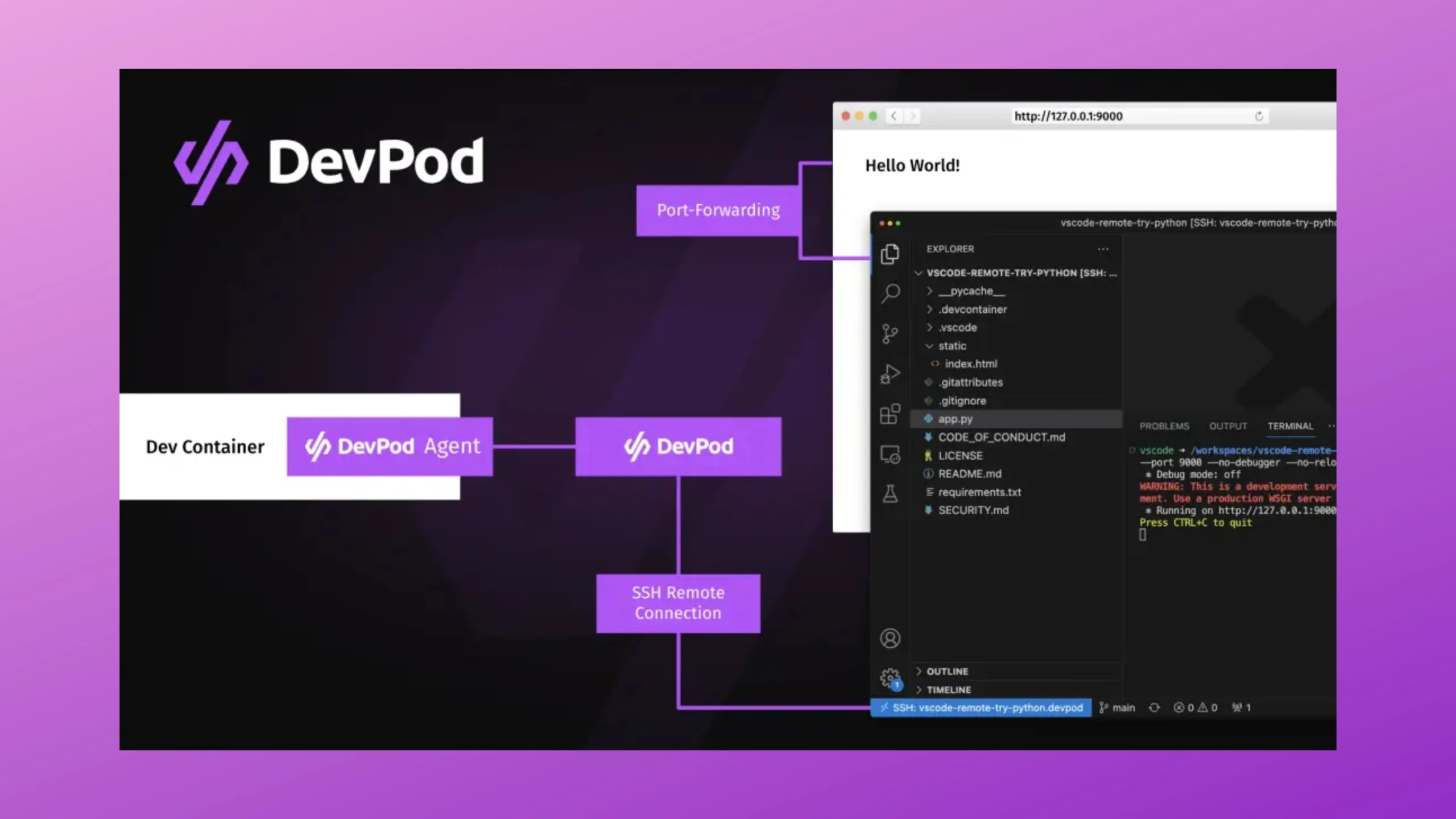The width and height of the screenshot is (1456, 819).
Task: Click forwarded ports indicator in status bar
Action: pyautogui.click(x=1241, y=708)
